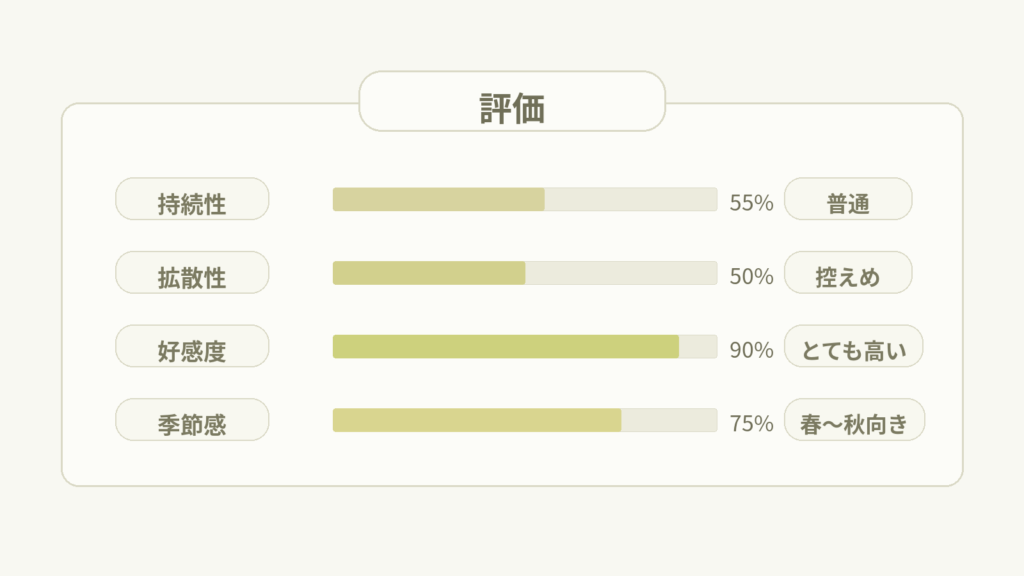This screenshot has height=576, width=1024.
Task: Click the unfilled part of 拡散性 bar
Action: pyautogui.click(x=621, y=273)
